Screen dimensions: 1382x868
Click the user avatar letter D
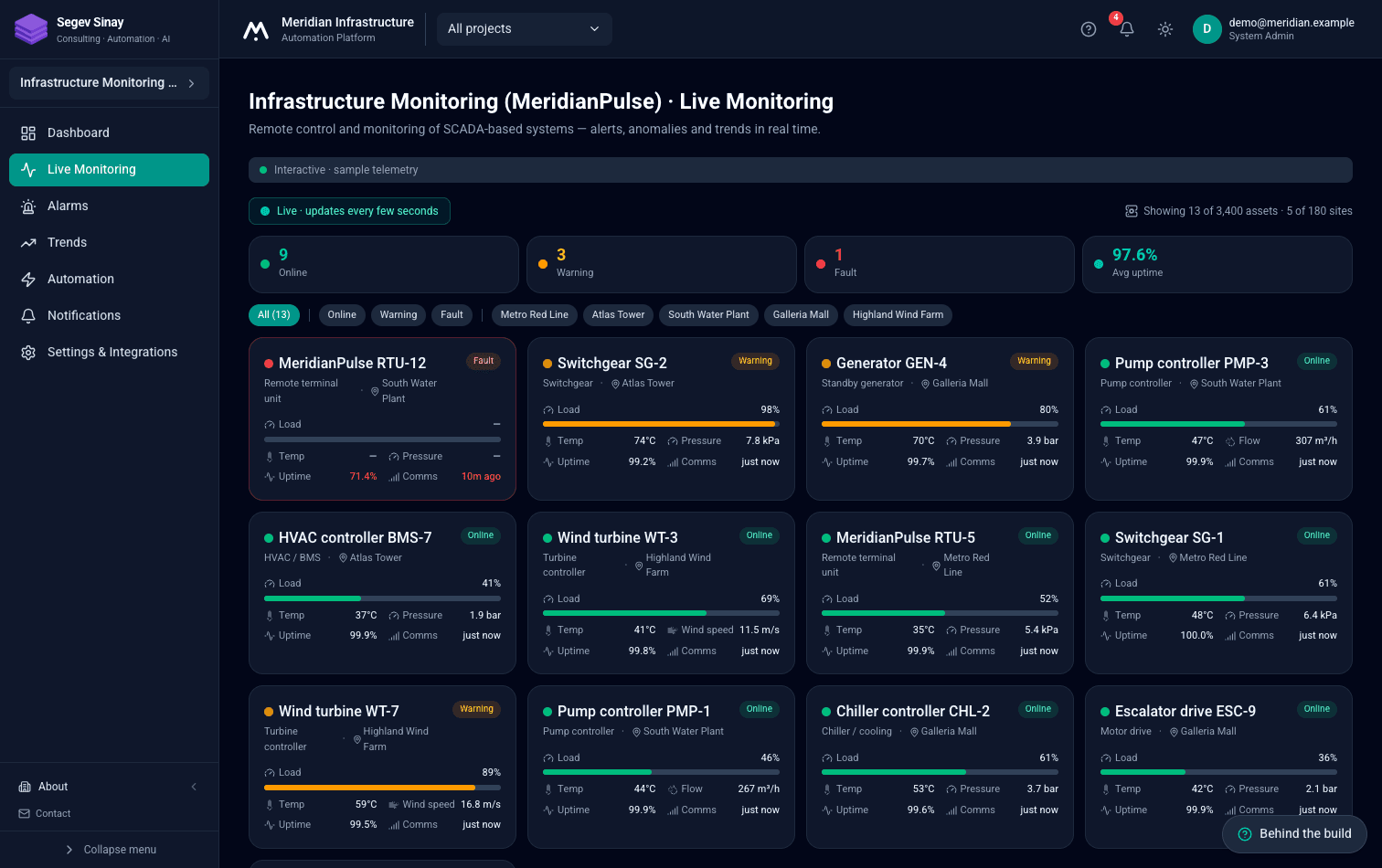click(1207, 29)
